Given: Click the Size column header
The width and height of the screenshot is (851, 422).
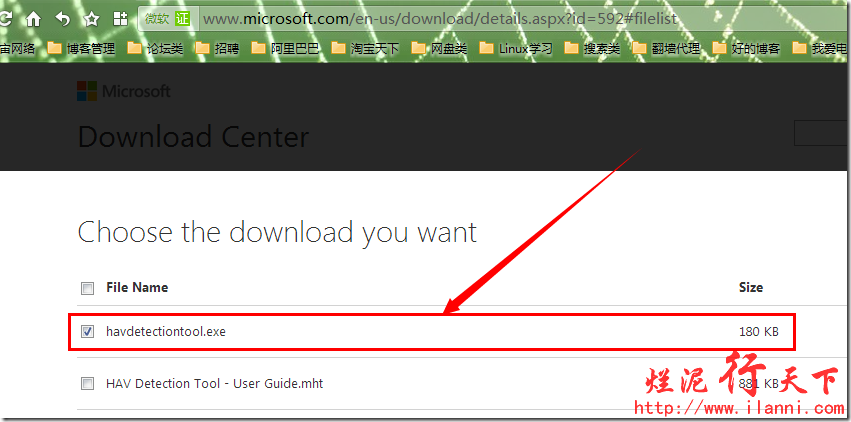Looking at the screenshot, I should coord(751,287).
